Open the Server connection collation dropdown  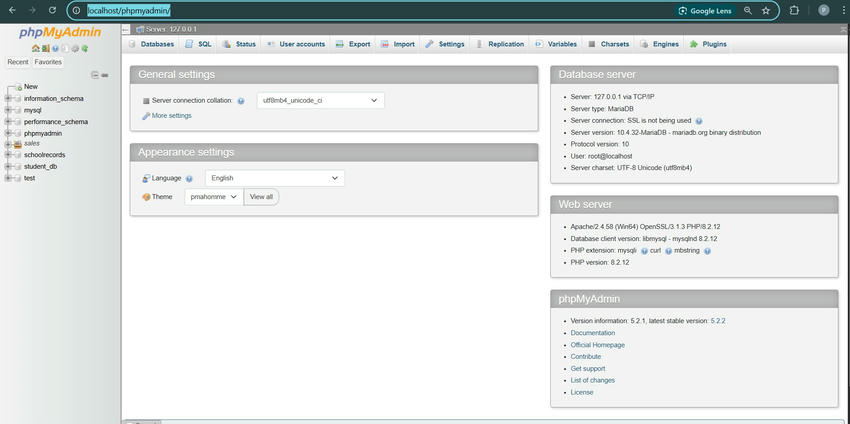coord(320,100)
